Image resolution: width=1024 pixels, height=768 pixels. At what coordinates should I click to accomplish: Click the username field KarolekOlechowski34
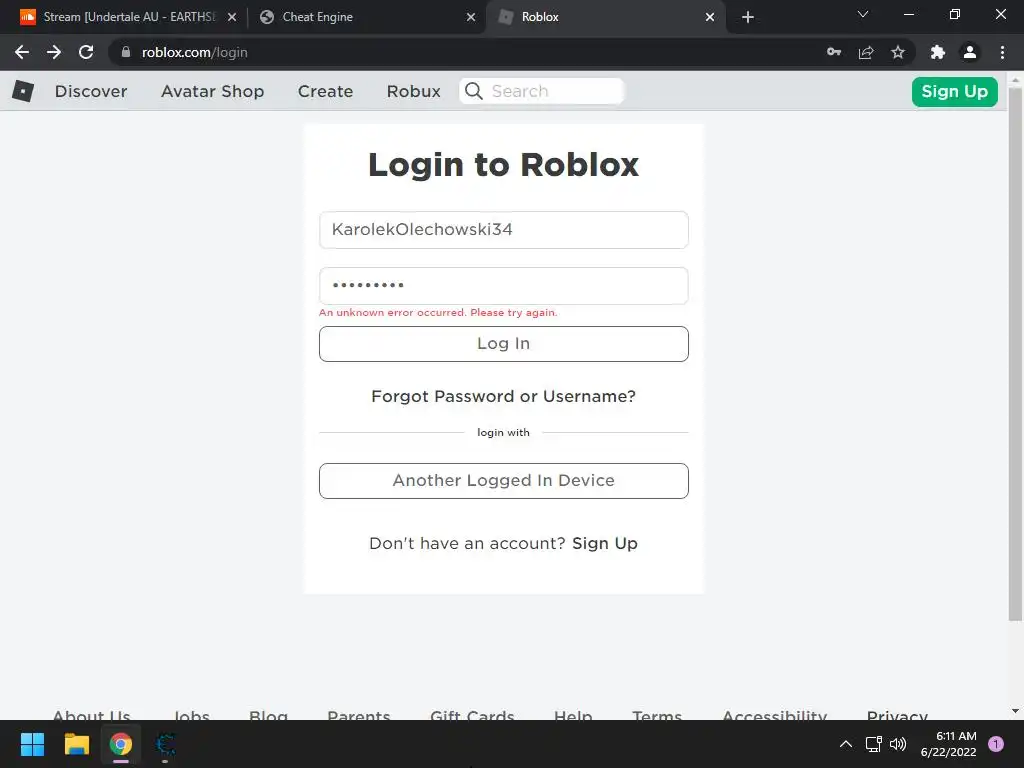(x=504, y=230)
